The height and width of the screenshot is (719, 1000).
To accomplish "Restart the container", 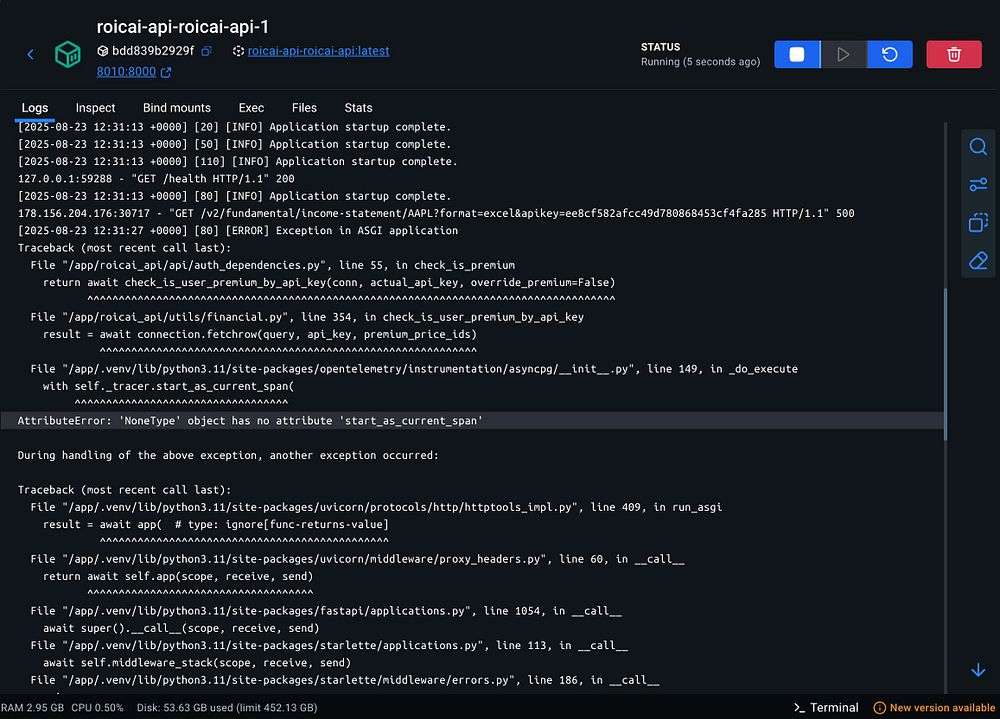I will point(890,54).
